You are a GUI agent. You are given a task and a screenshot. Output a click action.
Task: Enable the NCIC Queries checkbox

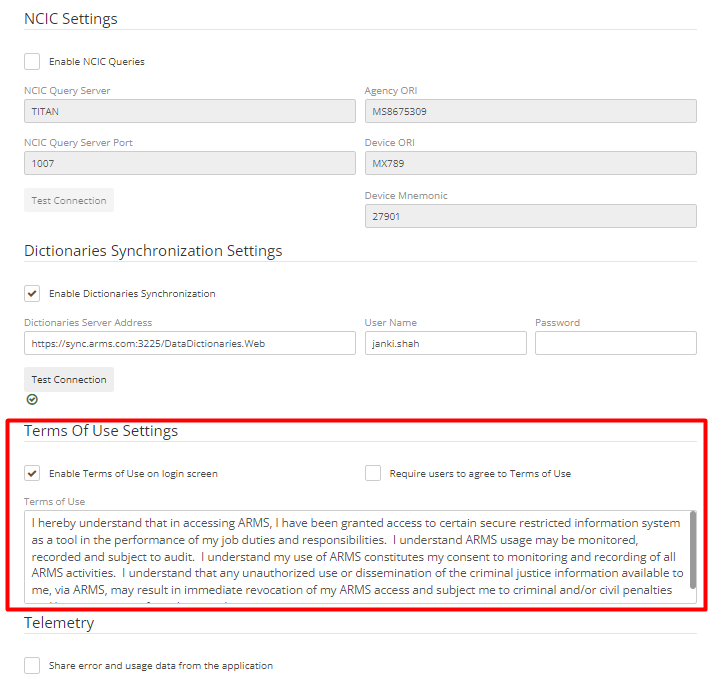point(32,61)
